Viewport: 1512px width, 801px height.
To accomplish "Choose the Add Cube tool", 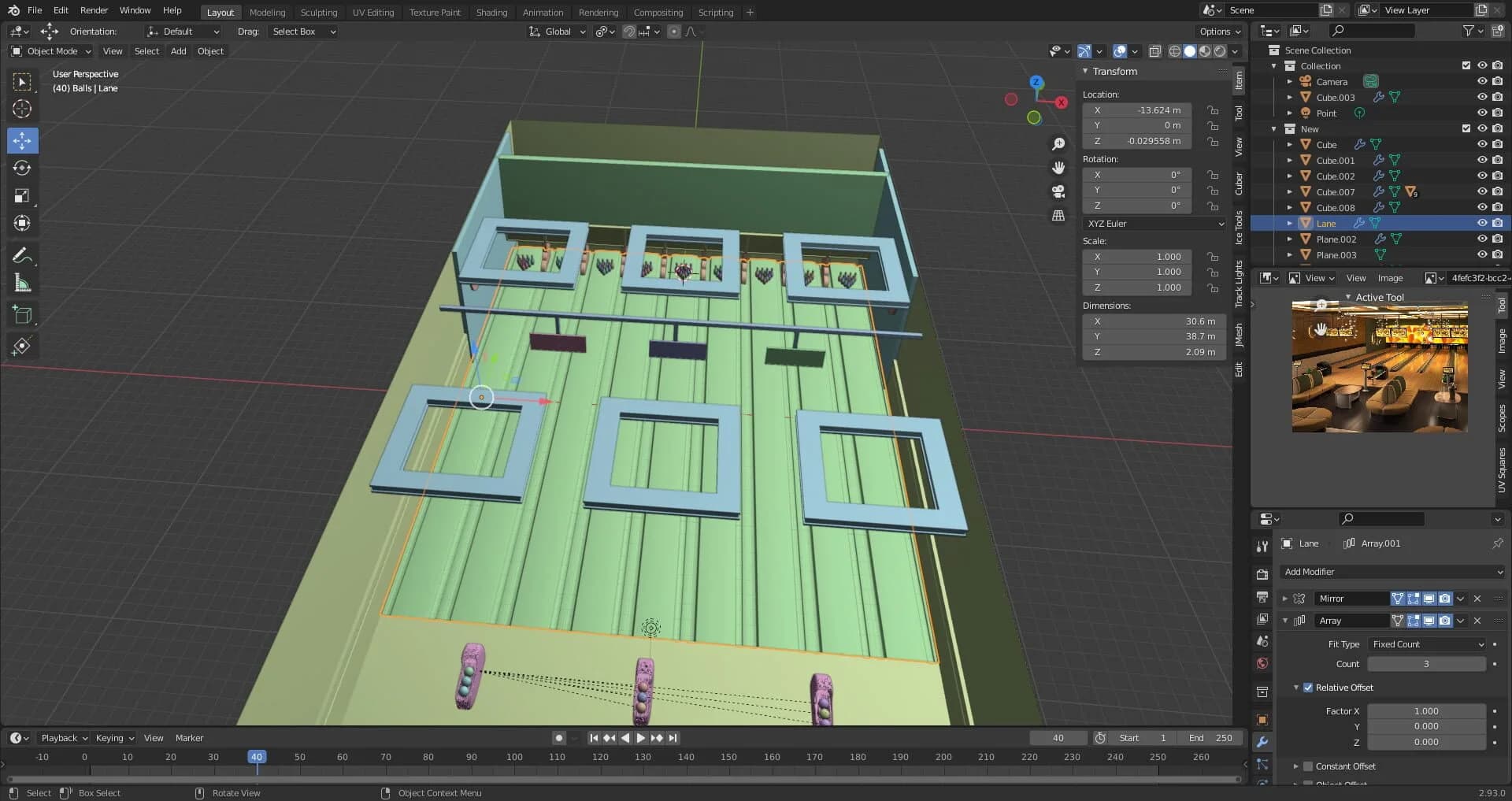I will click(x=22, y=316).
